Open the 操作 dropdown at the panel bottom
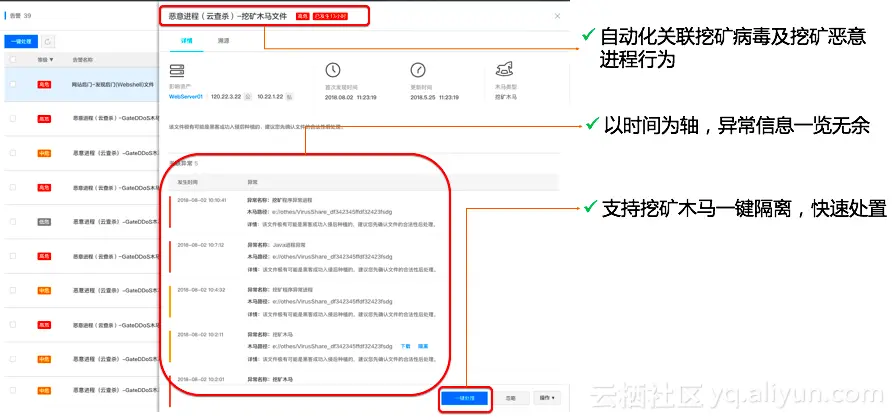This screenshot has height=420, width=895. click(x=547, y=398)
